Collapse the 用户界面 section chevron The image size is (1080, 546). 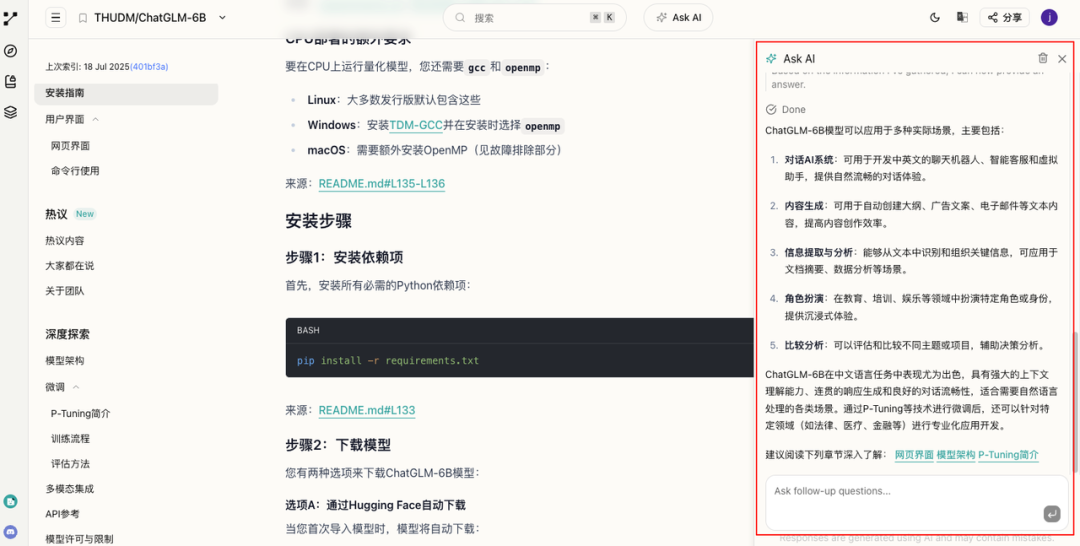[x=96, y=119]
